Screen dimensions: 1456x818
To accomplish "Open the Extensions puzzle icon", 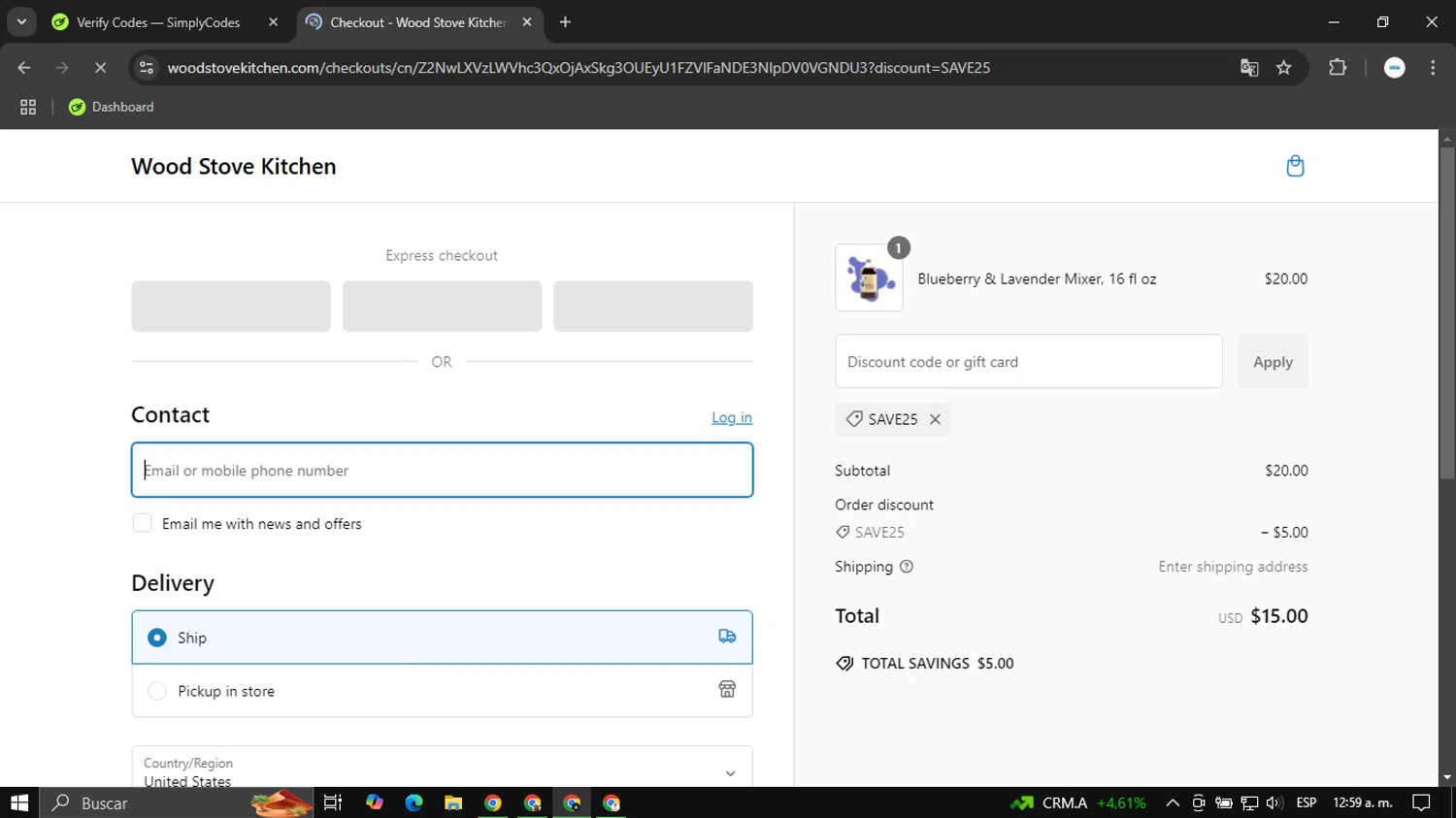I will click(x=1338, y=67).
